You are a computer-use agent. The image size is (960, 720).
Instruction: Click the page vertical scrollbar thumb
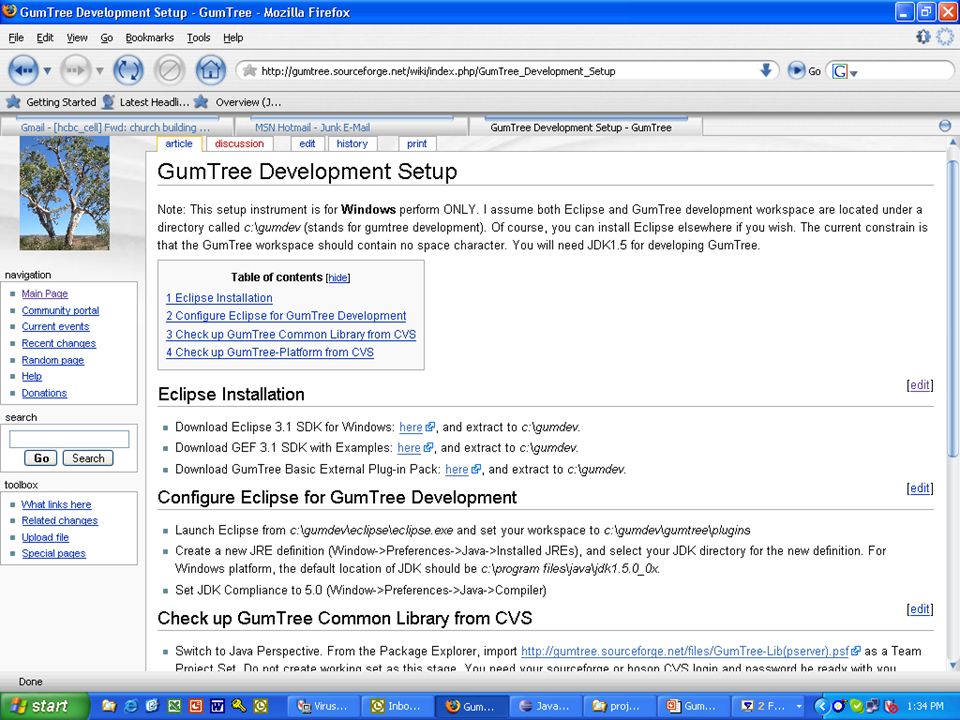[952, 309]
